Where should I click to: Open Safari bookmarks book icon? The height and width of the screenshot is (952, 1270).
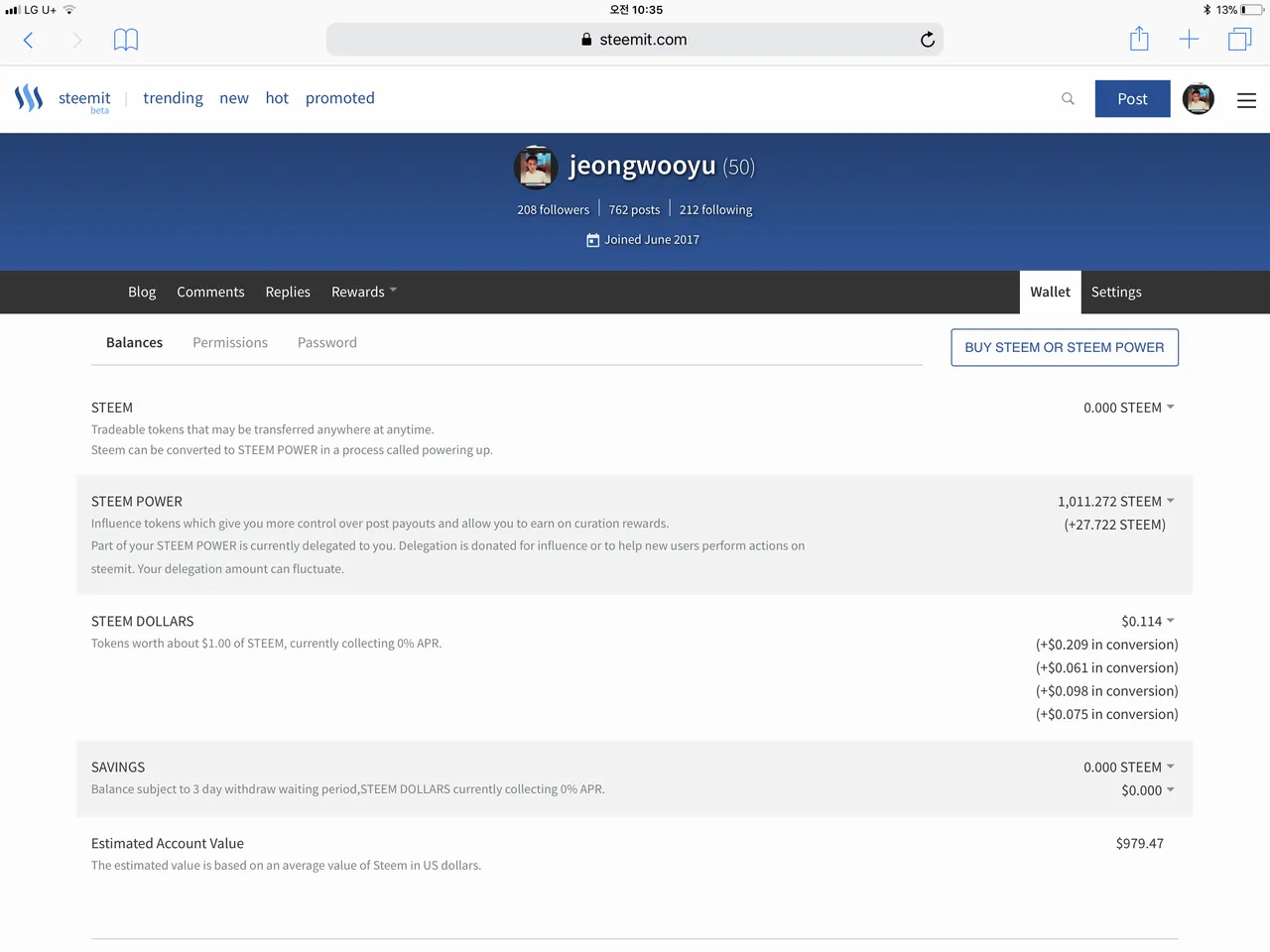click(126, 40)
